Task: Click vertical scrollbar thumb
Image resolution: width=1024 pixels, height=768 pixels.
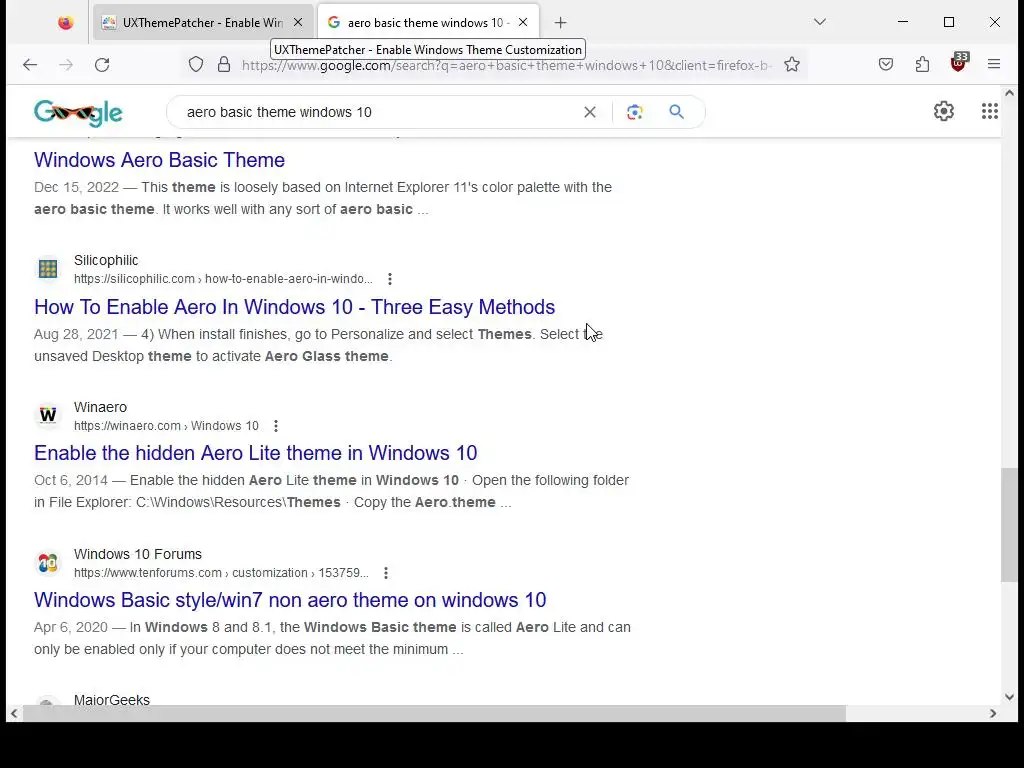Action: [1009, 524]
